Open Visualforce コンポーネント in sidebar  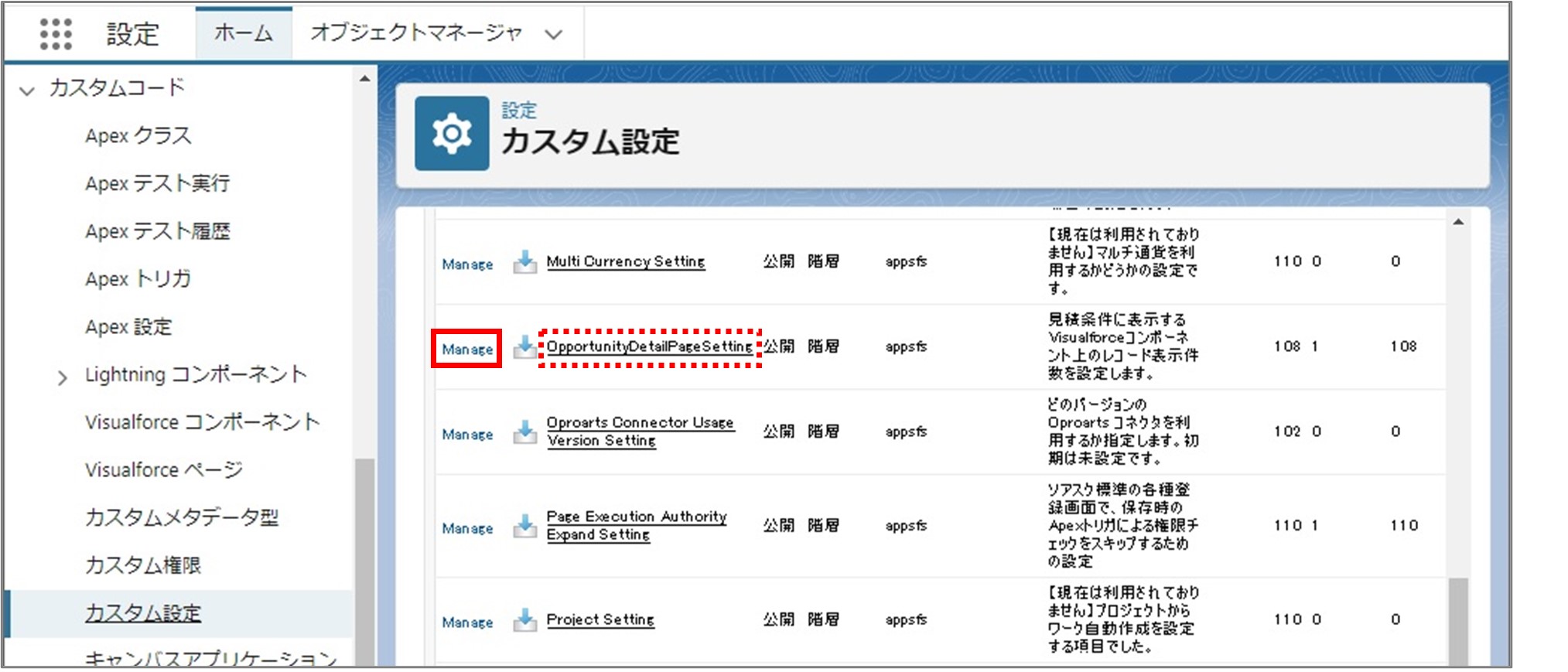[x=202, y=422]
